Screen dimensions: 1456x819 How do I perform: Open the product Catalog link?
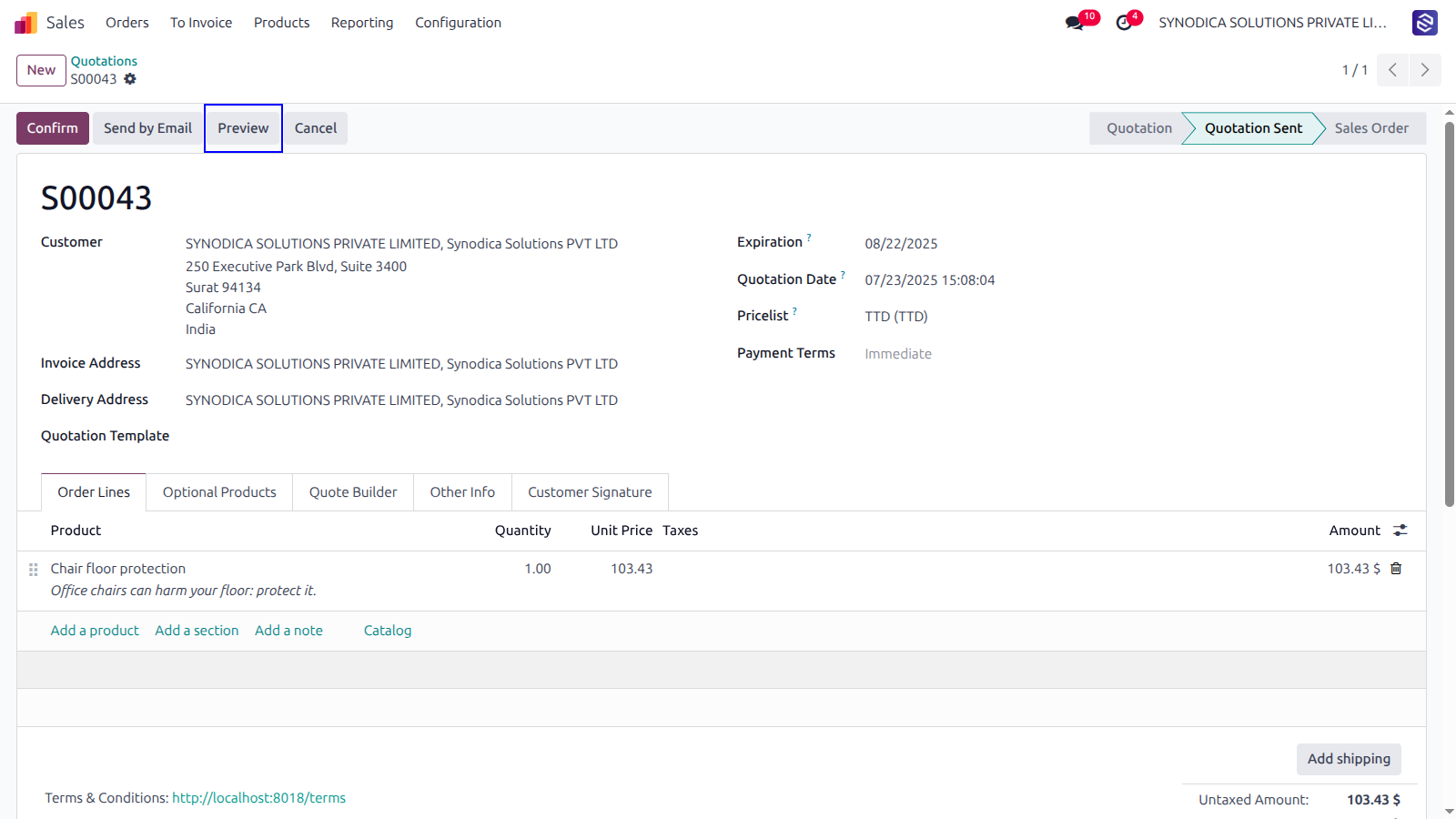[388, 631]
